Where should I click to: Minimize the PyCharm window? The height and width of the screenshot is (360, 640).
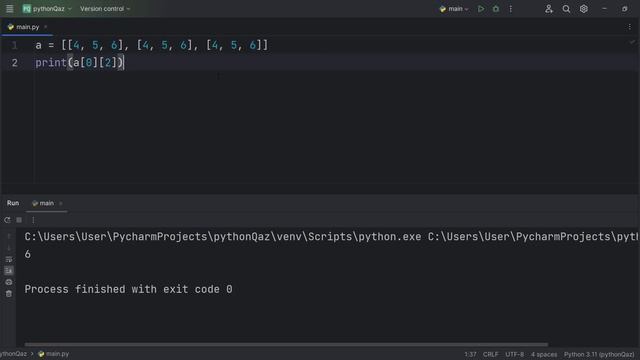604,9
